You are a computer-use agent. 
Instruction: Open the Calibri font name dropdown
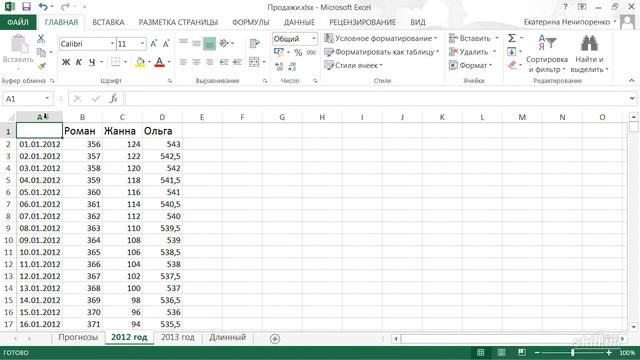(112, 44)
